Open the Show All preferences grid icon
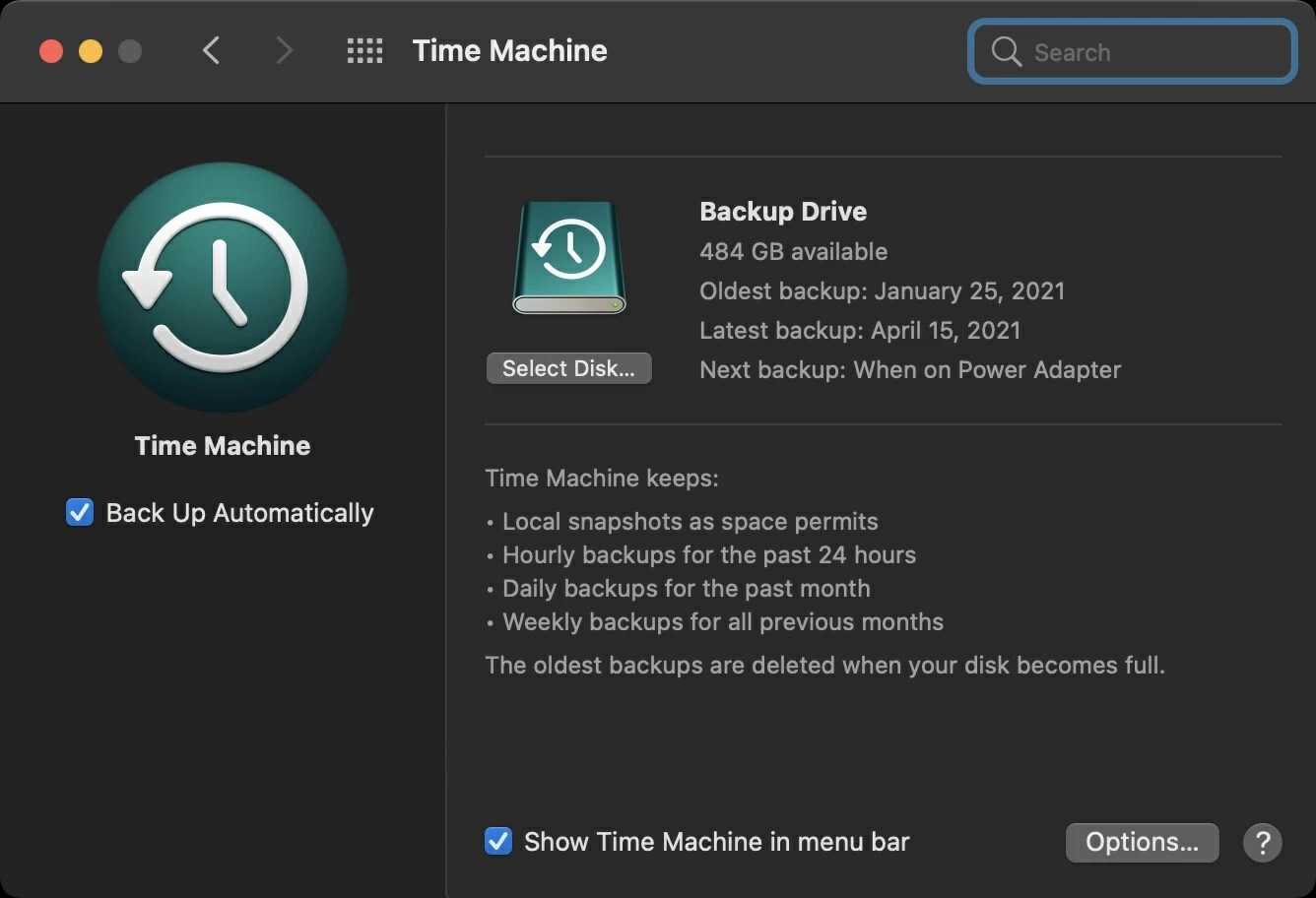 pos(364,50)
